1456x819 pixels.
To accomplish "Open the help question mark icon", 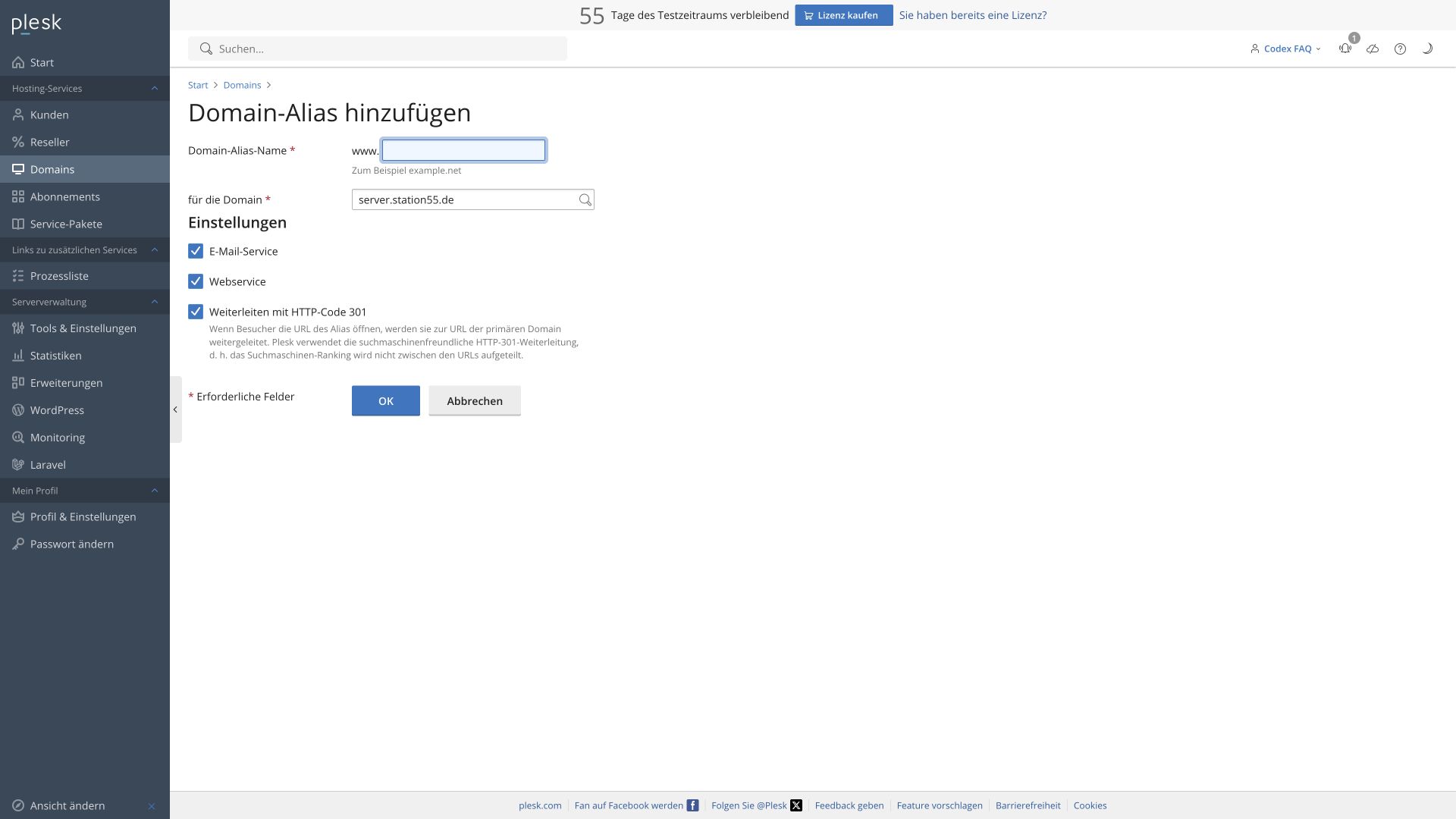I will tap(1400, 49).
